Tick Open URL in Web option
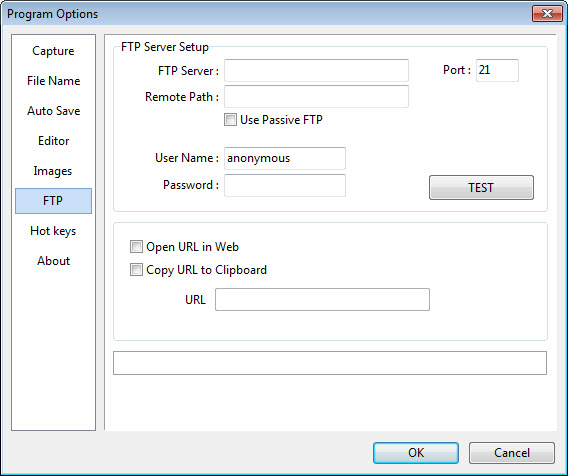Image resolution: width=568 pixels, height=476 pixels. [136, 247]
